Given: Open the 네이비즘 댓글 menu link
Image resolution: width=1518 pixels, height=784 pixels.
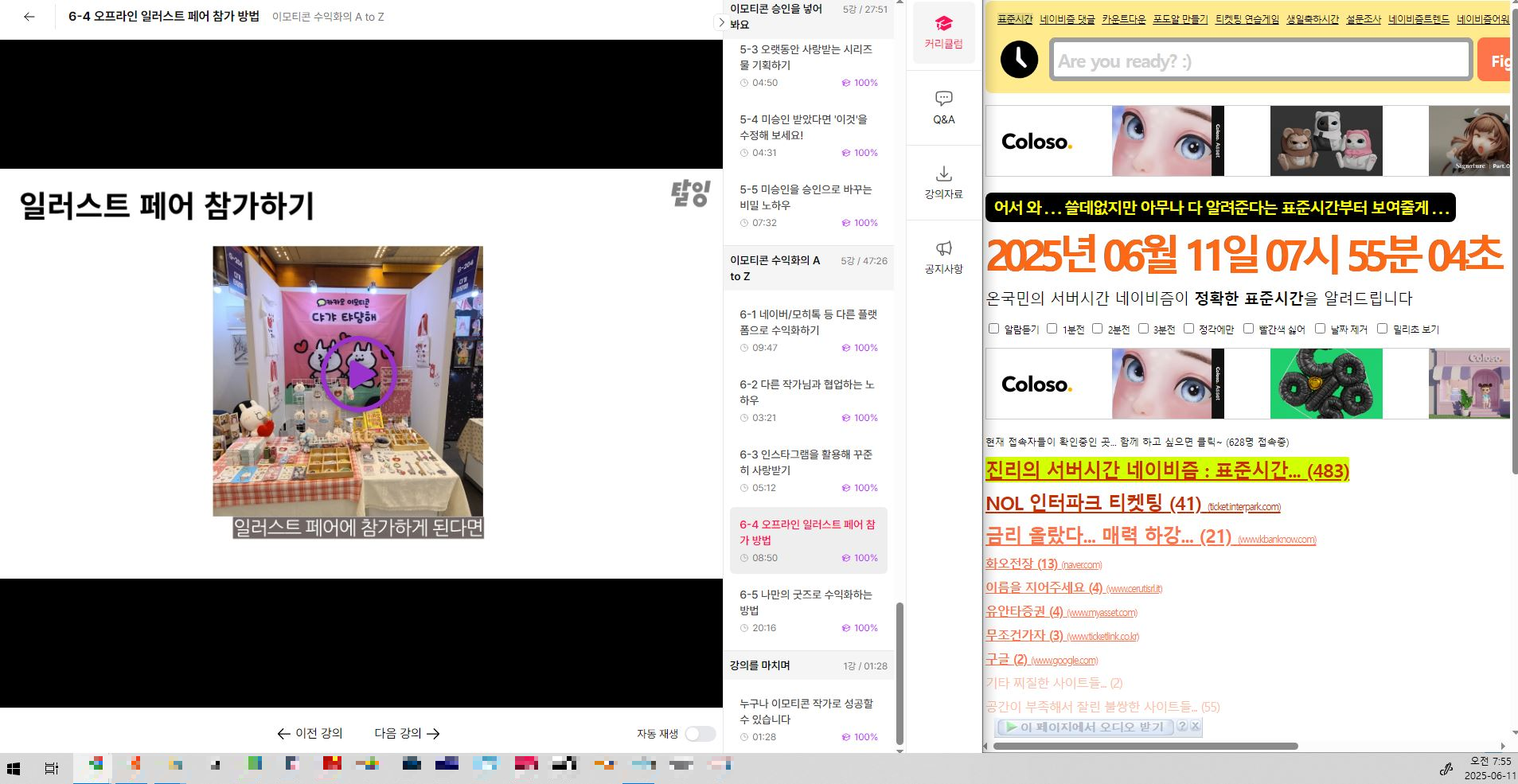Looking at the screenshot, I should coord(1067,19).
